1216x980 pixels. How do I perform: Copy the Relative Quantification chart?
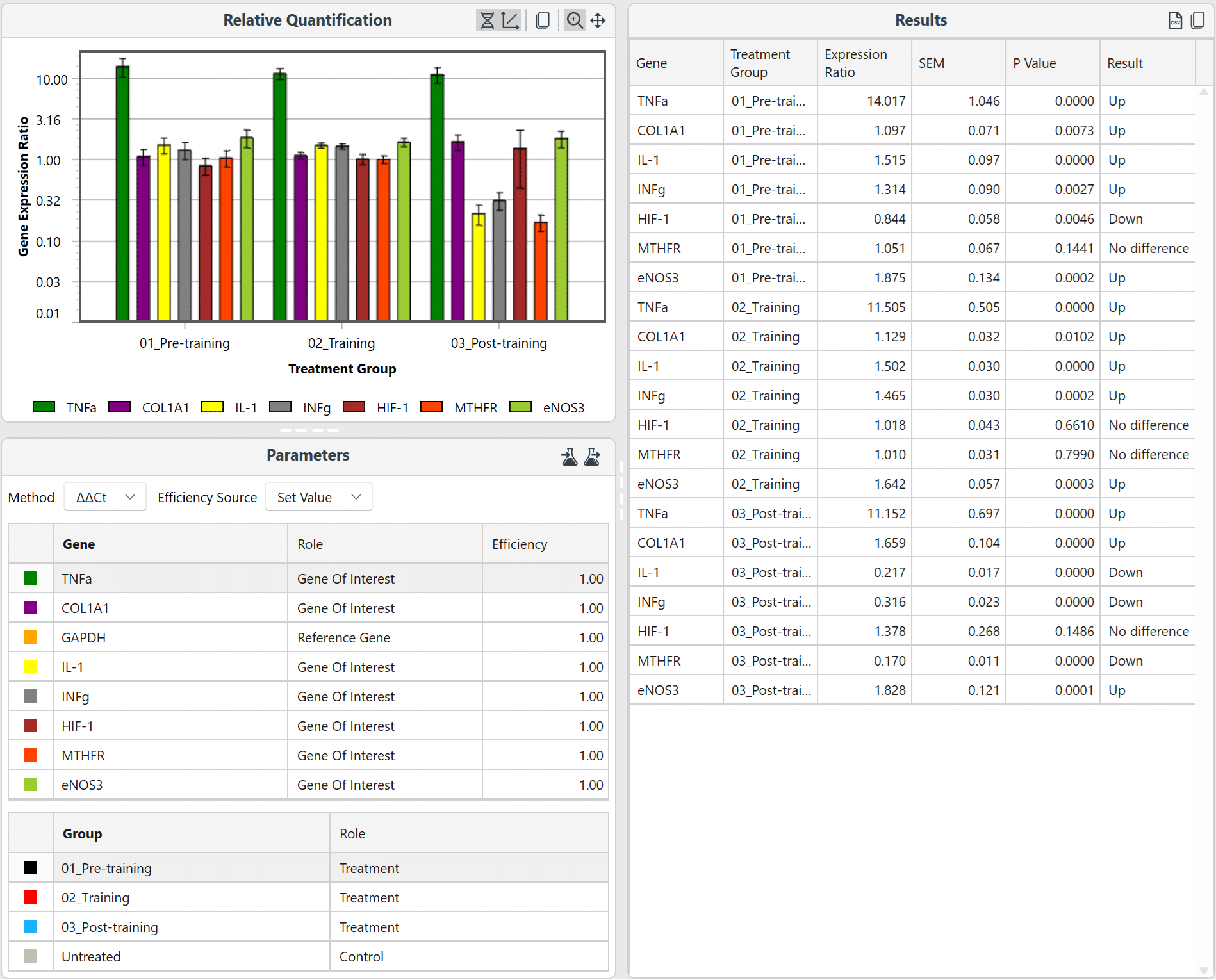(x=543, y=20)
